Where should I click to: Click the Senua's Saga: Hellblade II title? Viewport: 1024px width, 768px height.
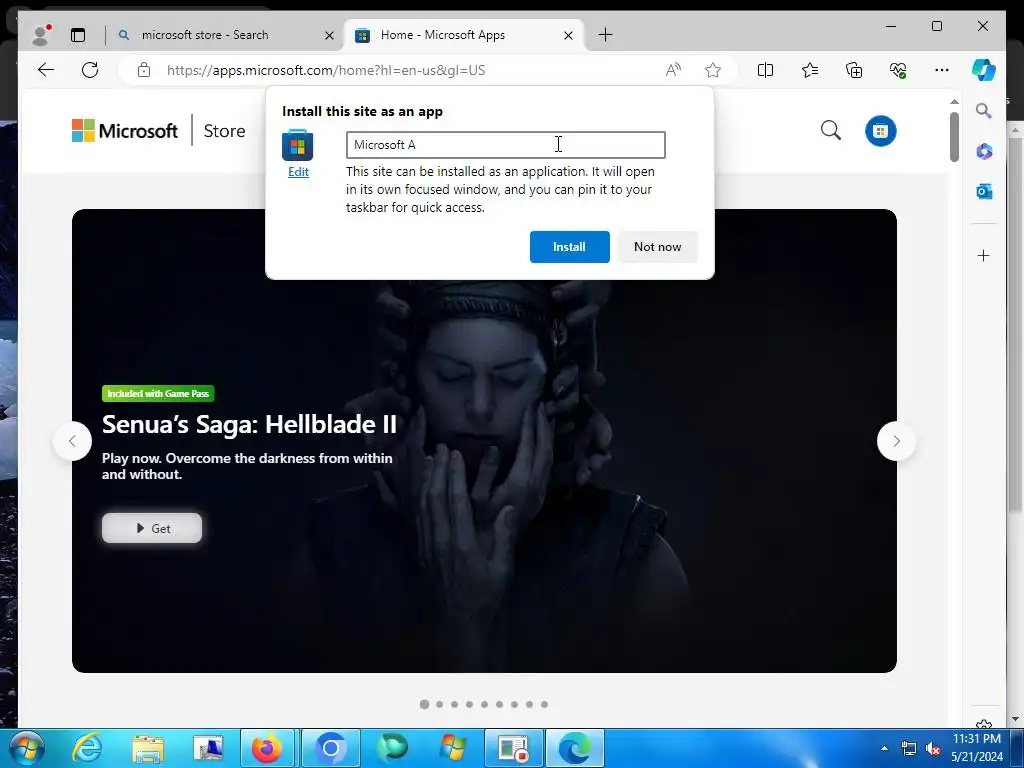pos(249,424)
